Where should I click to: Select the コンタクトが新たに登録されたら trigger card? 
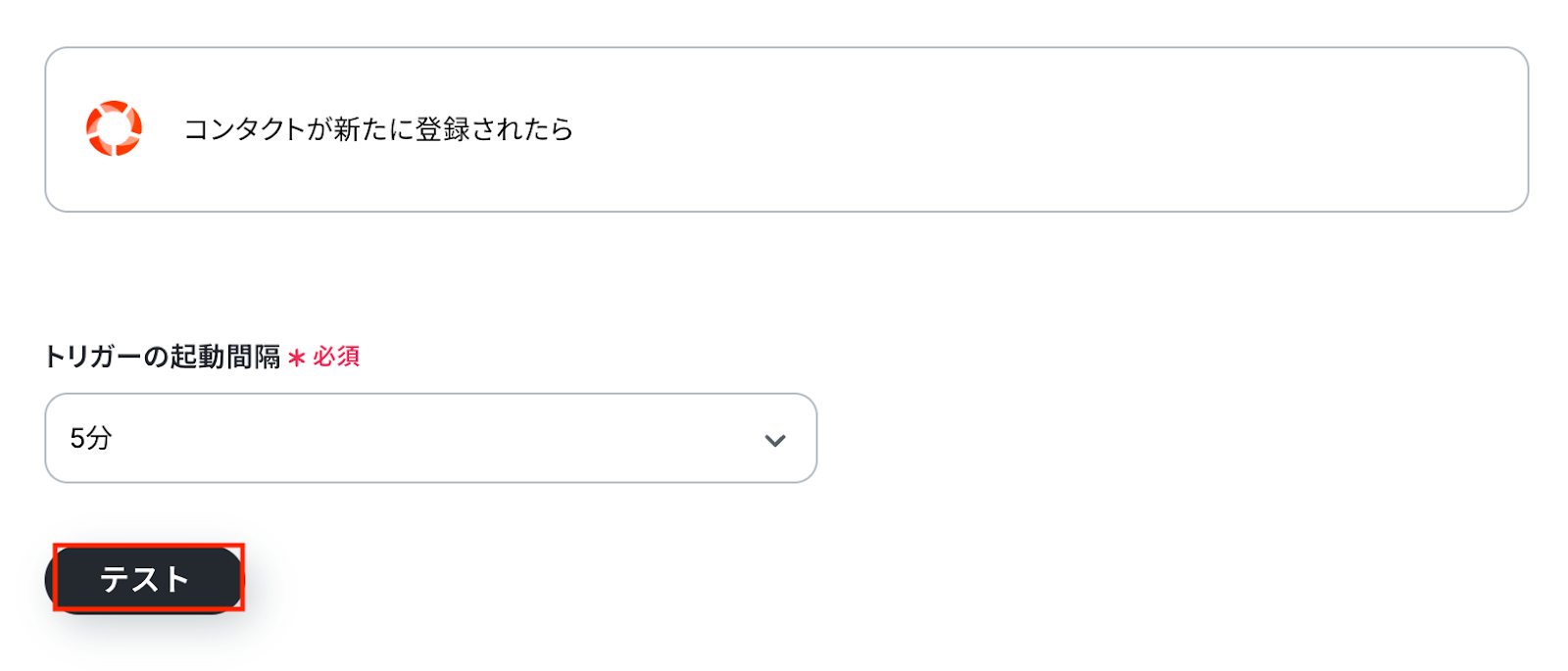pos(786,129)
